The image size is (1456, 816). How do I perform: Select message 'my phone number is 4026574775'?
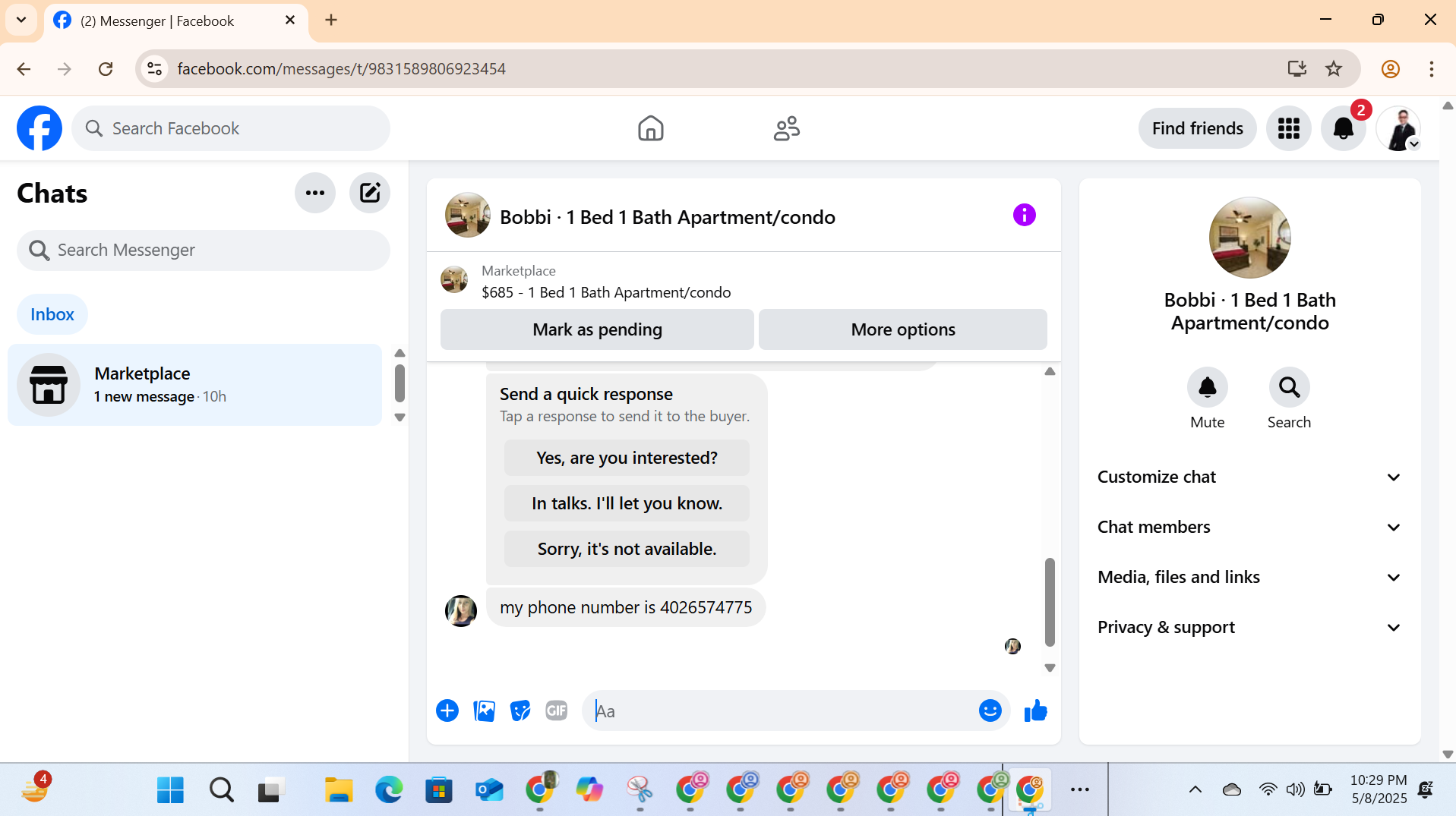pos(626,608)
